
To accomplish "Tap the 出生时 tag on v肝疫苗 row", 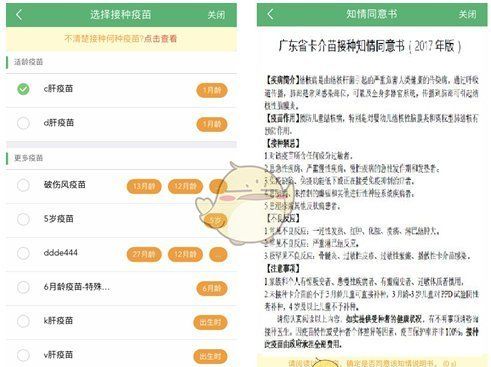I will 210,356.
